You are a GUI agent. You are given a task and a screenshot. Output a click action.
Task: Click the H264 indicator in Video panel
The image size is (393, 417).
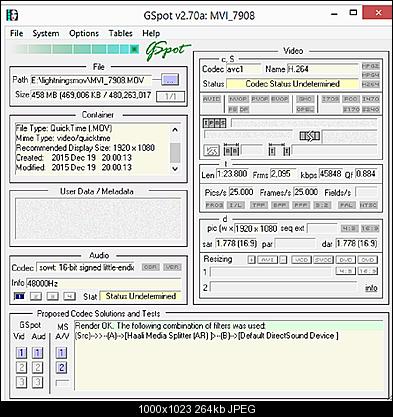coord(370,84)
